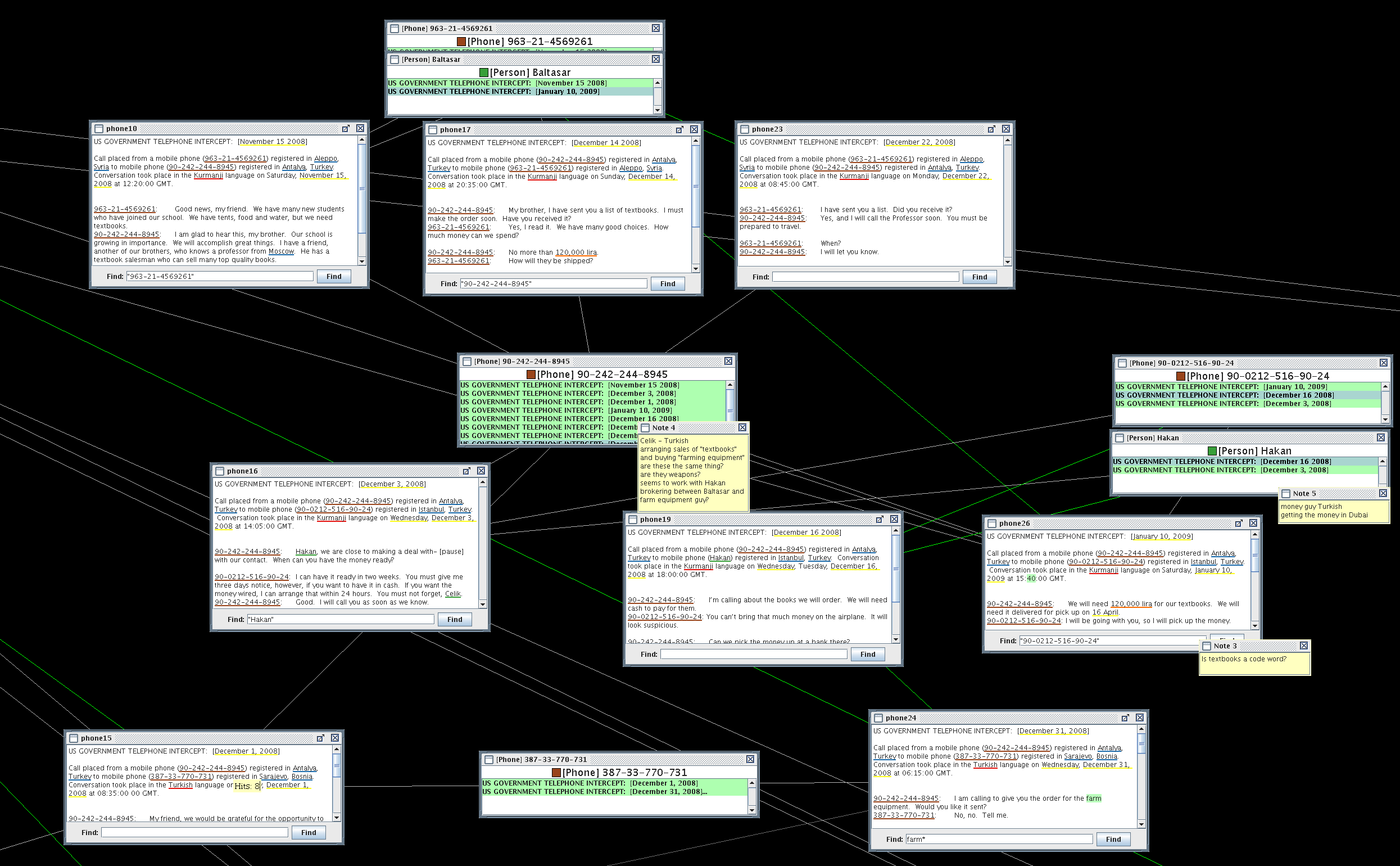The image size is (1400, 866).
Task: Click underlined Celik entity in phone16 transcript
Action: (x=453, y=594)
